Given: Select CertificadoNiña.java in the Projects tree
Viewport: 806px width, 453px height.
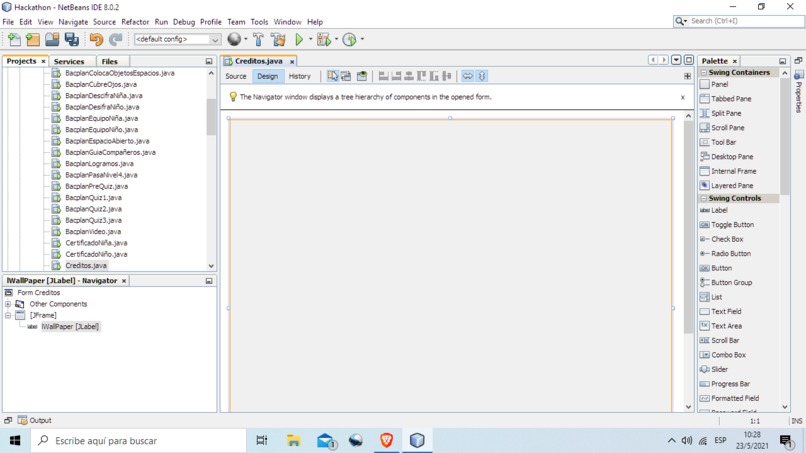Looking at the screenshot, I should pos(96,243).
